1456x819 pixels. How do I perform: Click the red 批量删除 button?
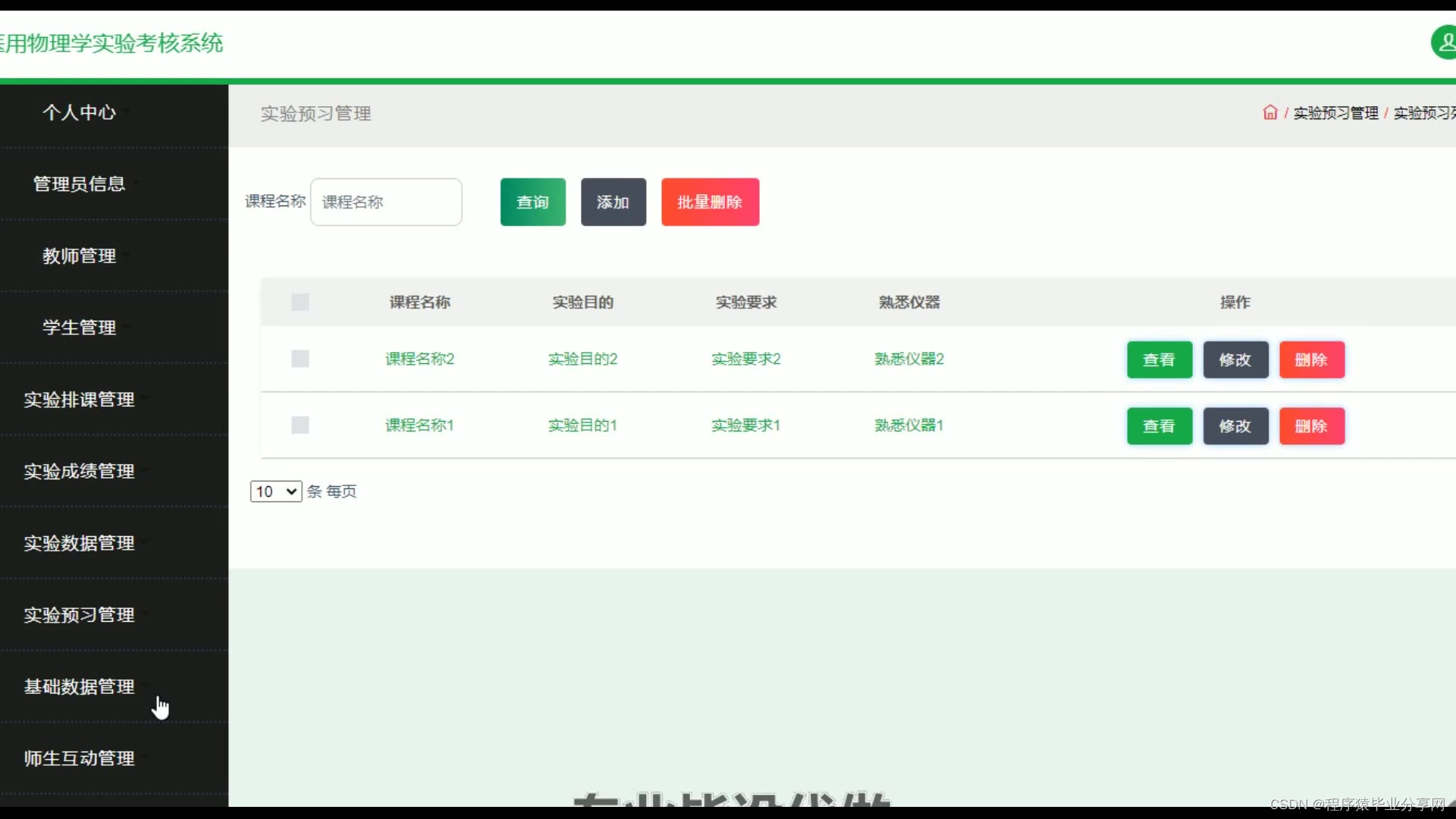click(x=710, y=202)
